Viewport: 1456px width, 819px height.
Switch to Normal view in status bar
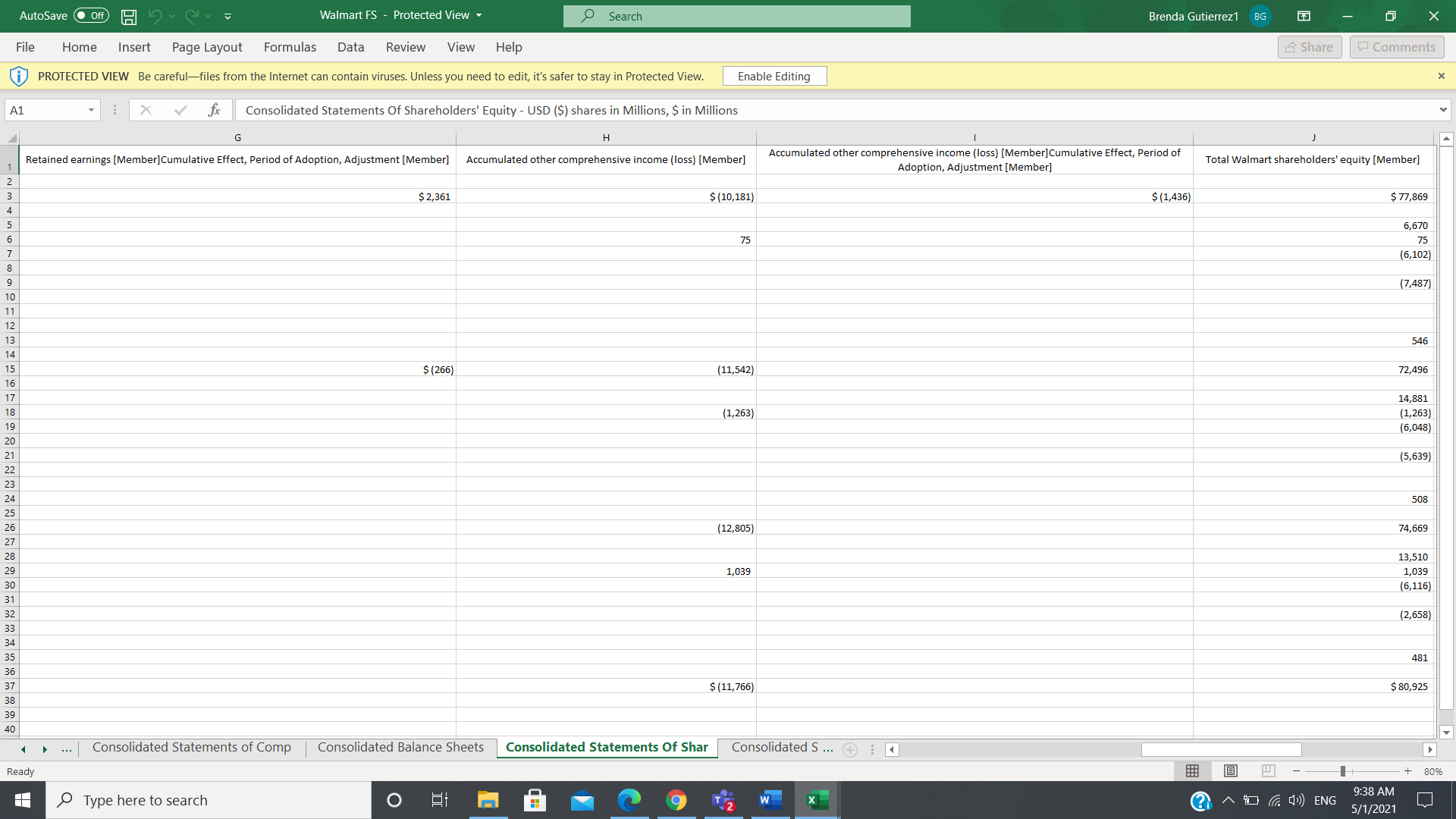pyautogui.click(x=1192, y=771)
